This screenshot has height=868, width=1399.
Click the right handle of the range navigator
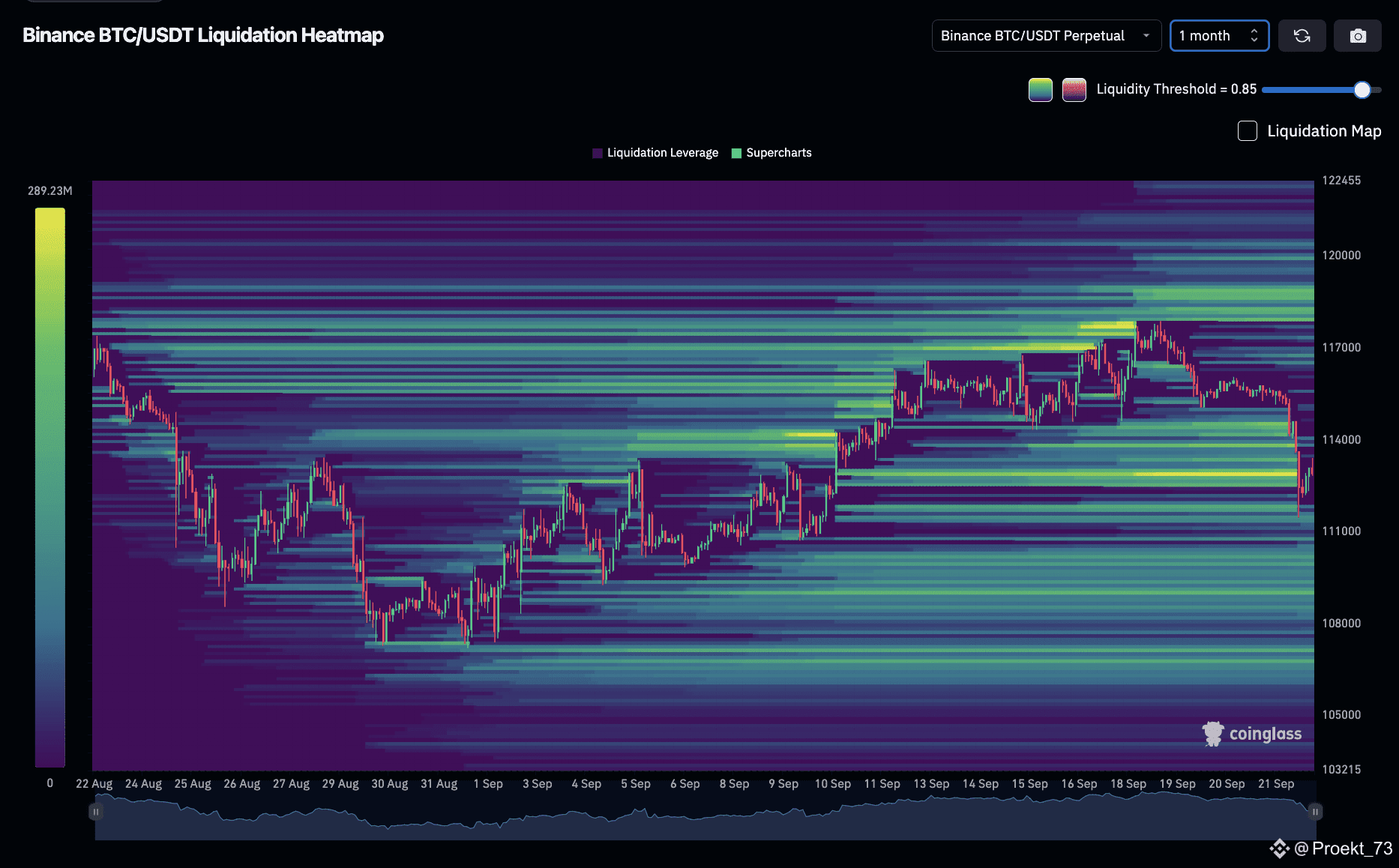pyautogui.click(x=1315, y=812)
